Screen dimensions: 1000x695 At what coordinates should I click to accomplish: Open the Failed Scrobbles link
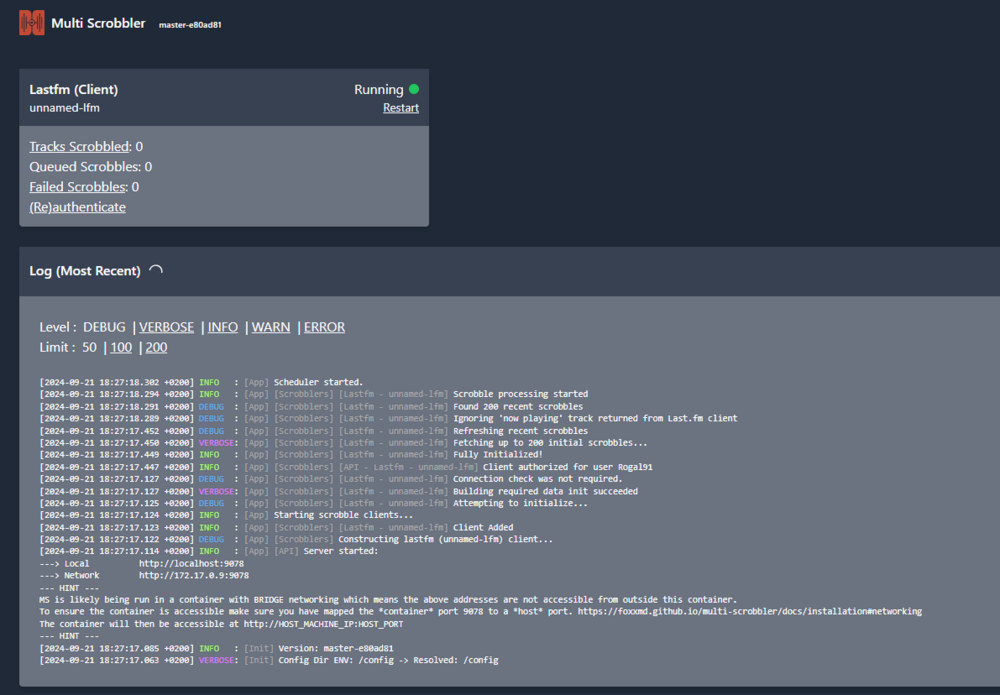click(x=77, y=187)
